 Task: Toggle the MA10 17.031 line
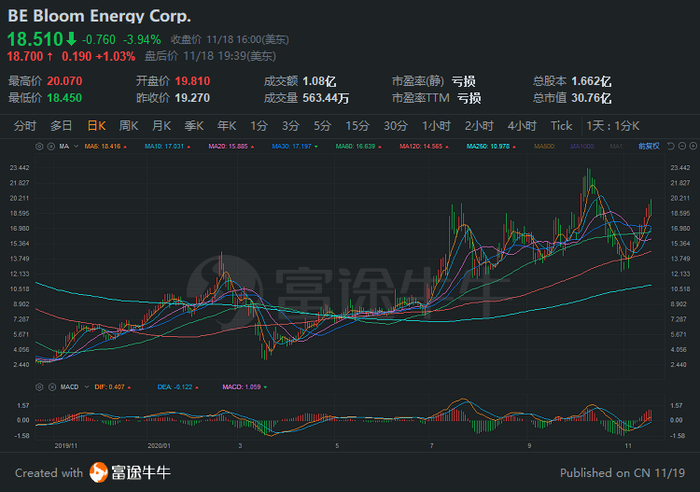click(168, 146)
